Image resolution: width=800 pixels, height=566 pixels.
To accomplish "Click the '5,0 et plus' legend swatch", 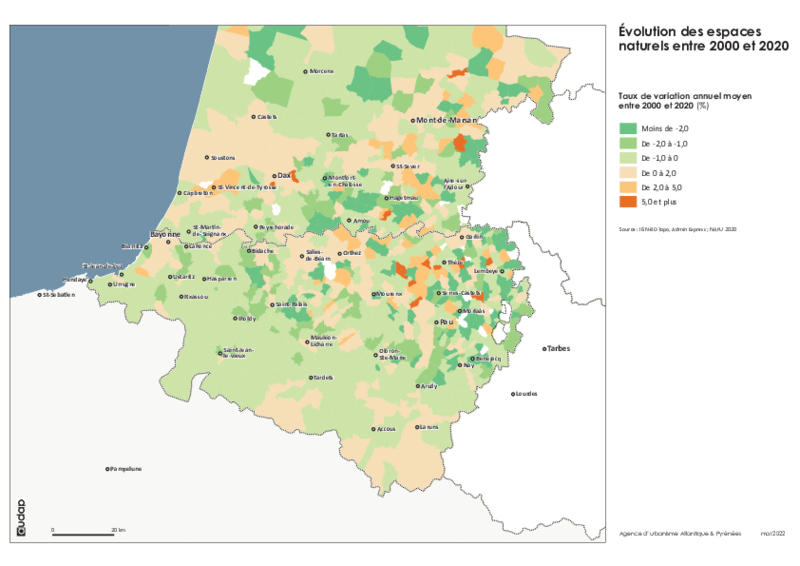I will point(628,202).
